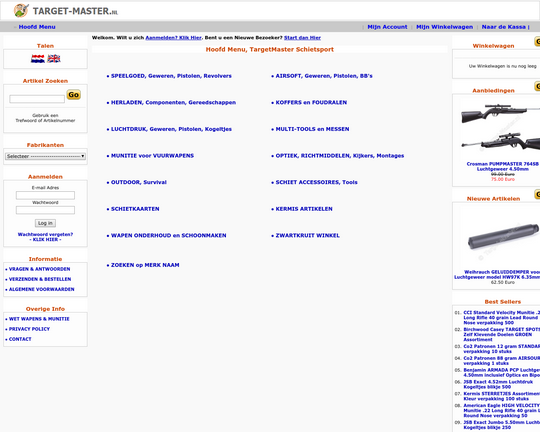Go to Mijn Winkelwagen
This screenshot has width=540, height=432.
click(444, 27)
